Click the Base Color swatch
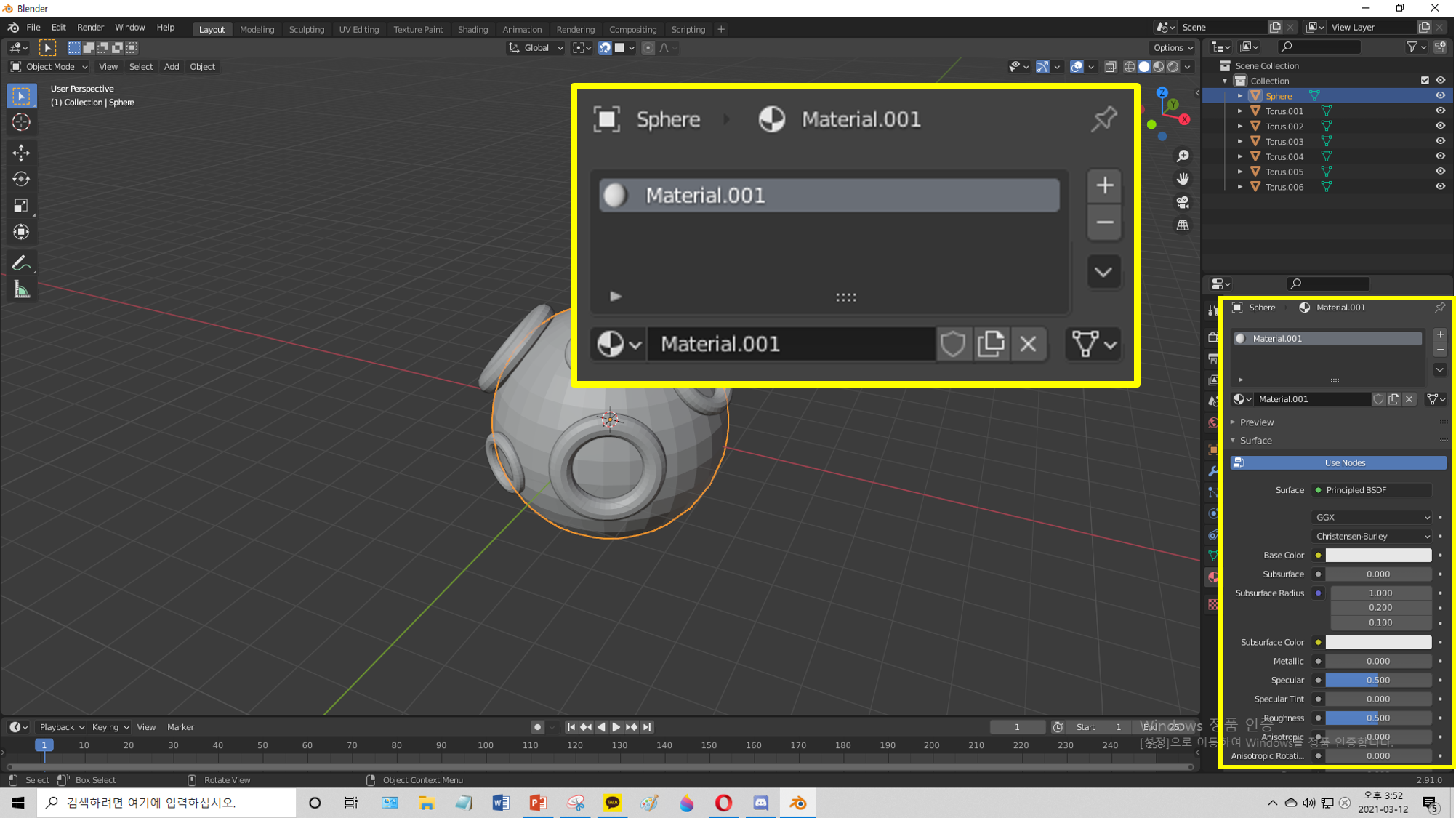1456x818 pixels. click(x=1377, y=555)
